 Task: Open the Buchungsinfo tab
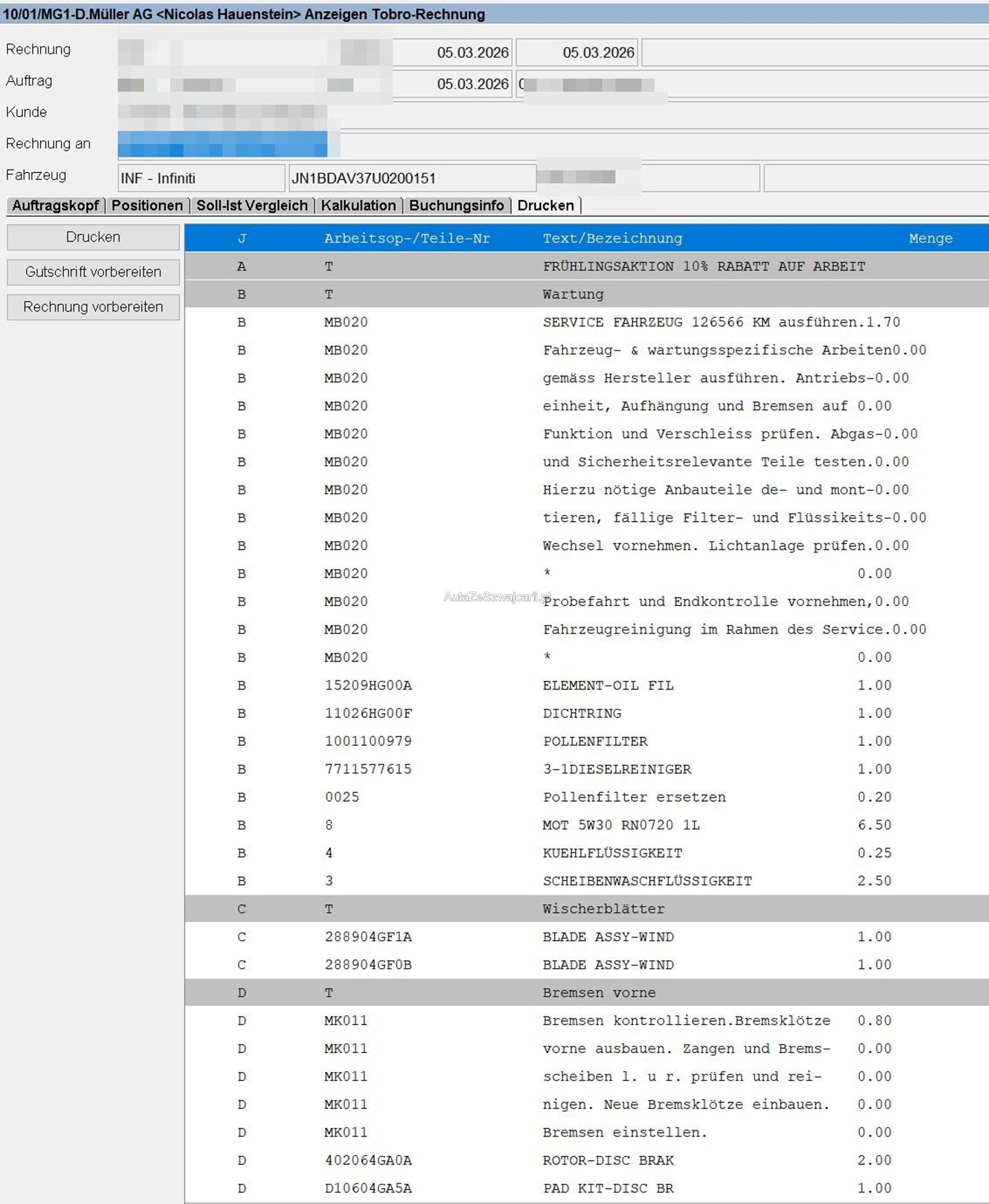[x=456, y=205]
